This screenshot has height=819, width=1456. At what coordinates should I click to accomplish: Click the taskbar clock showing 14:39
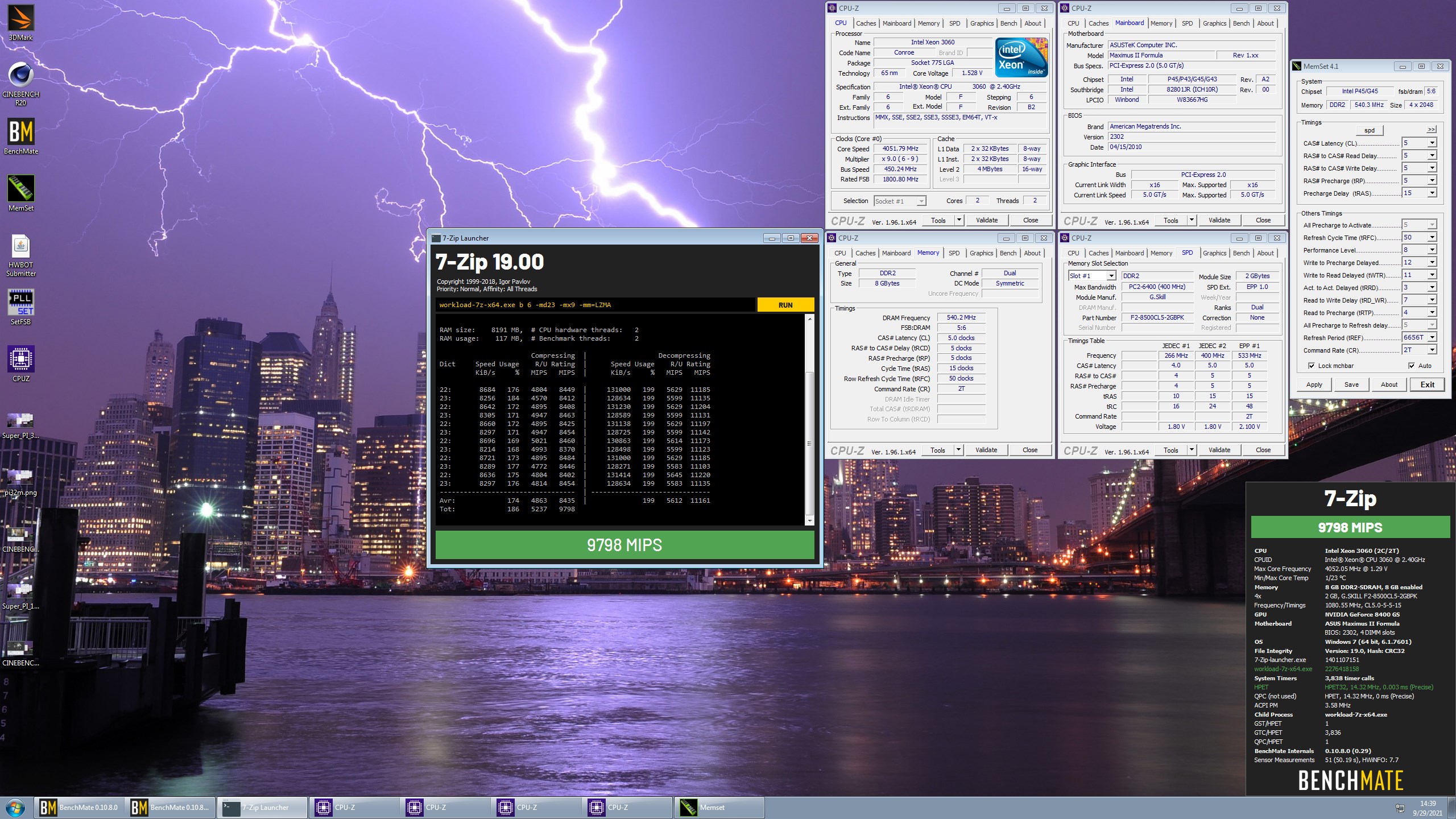point(1428,808)
